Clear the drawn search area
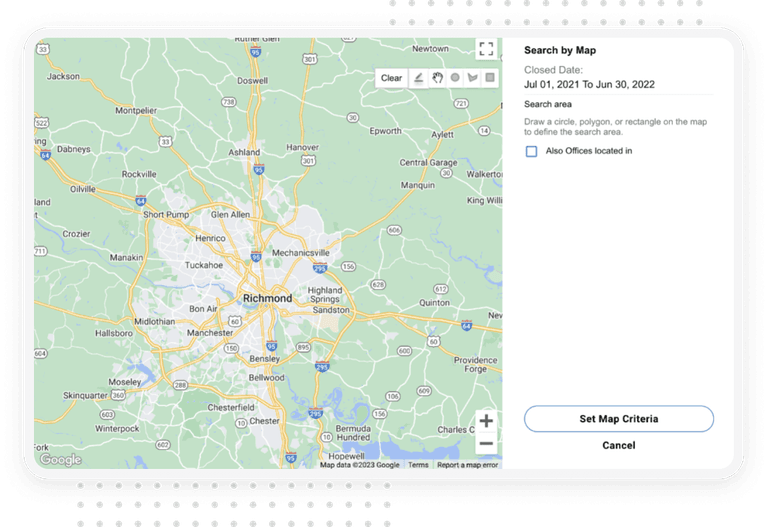The height and width of the screenshot is (527, 768). 391,78
